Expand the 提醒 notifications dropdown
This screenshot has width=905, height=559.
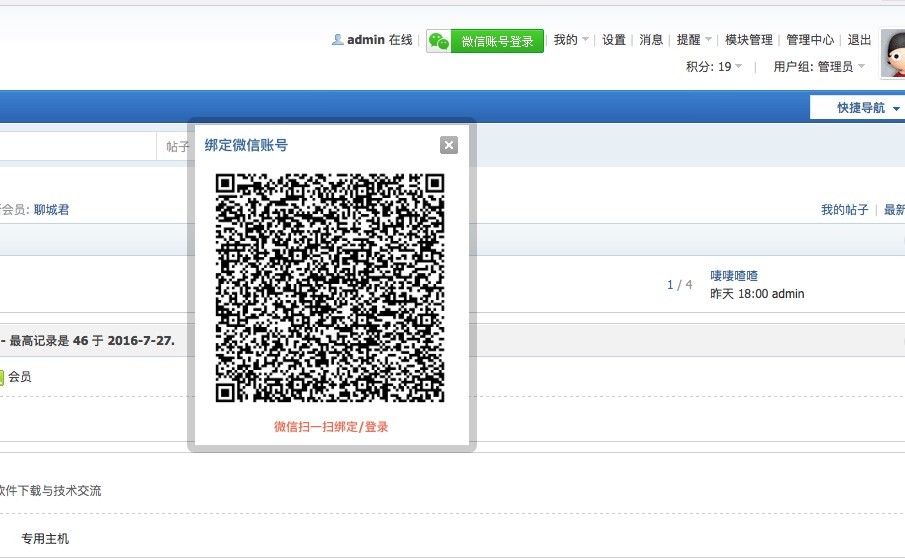coord(693,40)
